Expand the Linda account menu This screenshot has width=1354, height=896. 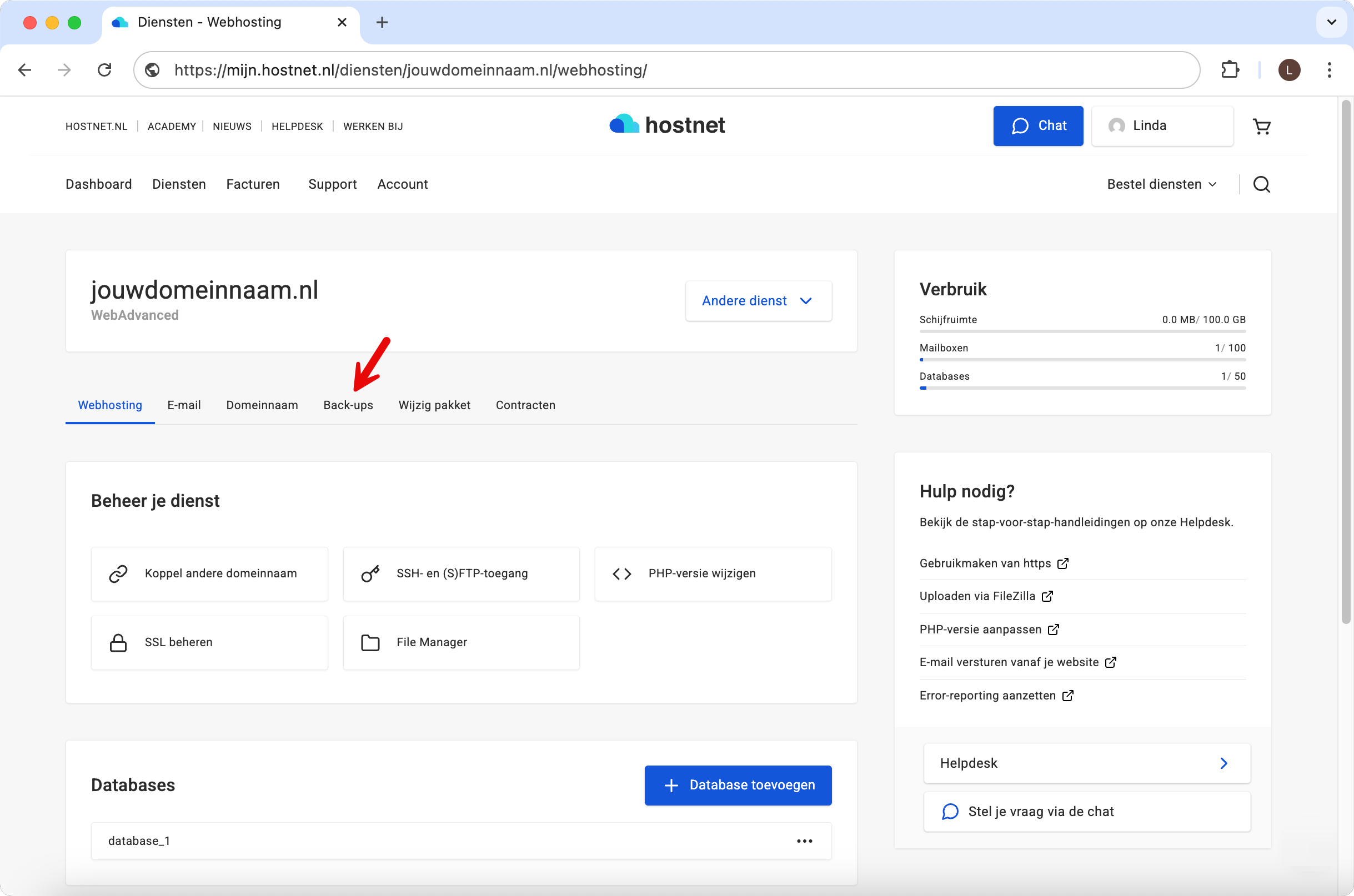(x=1162, y=125)
